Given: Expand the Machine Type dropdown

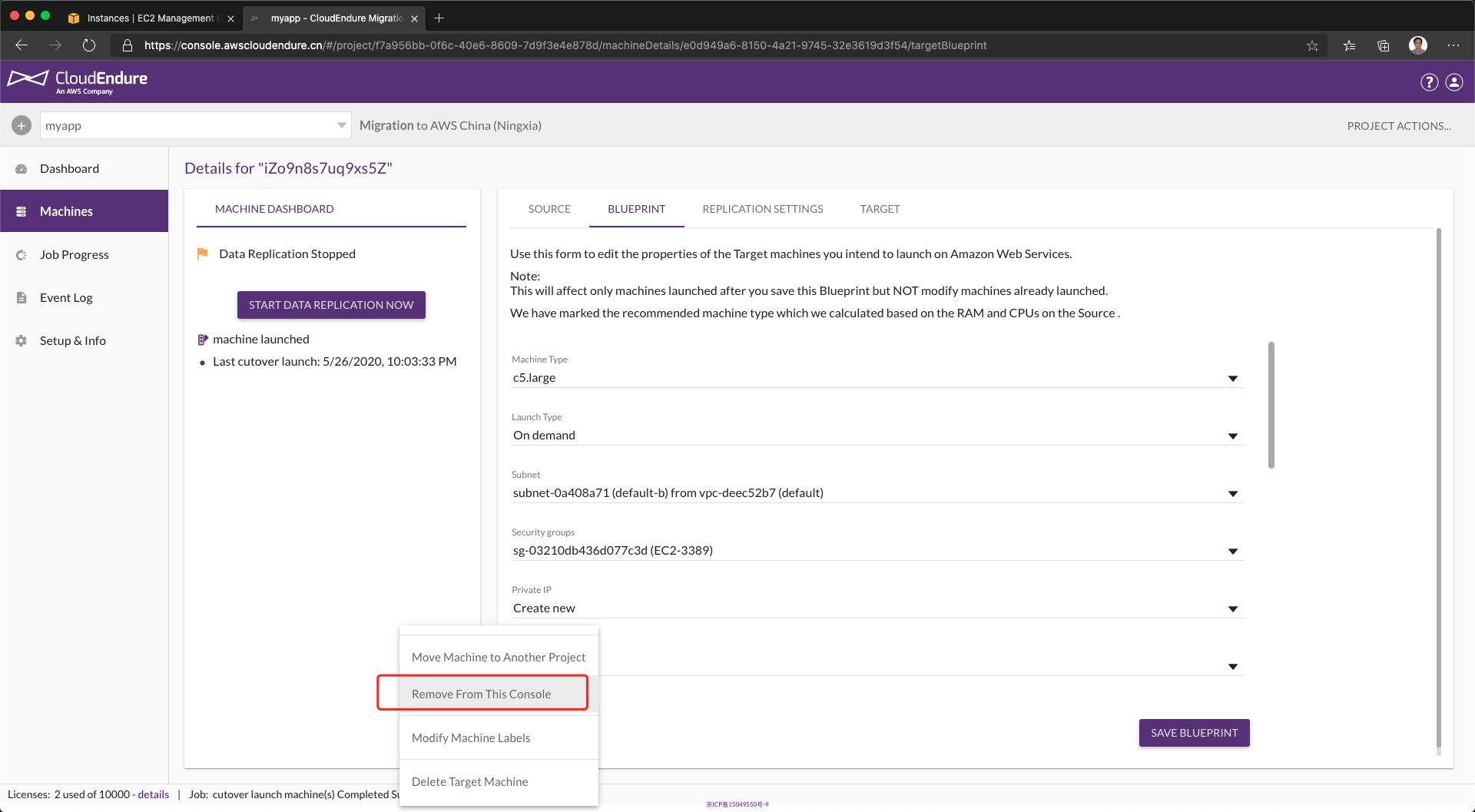Looking at the screenshot, I should click(x=1232, y=378).
